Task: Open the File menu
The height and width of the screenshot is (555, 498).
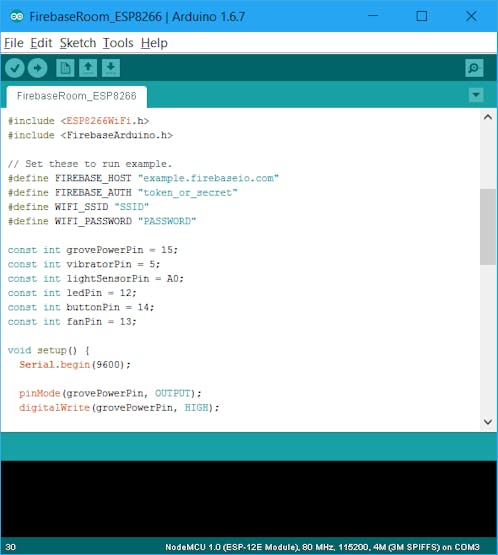Action: coord(14,43)
